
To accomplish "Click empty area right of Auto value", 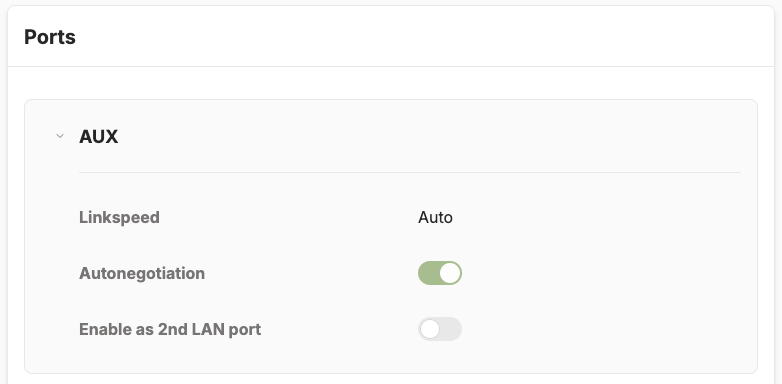I will (598, 217).
